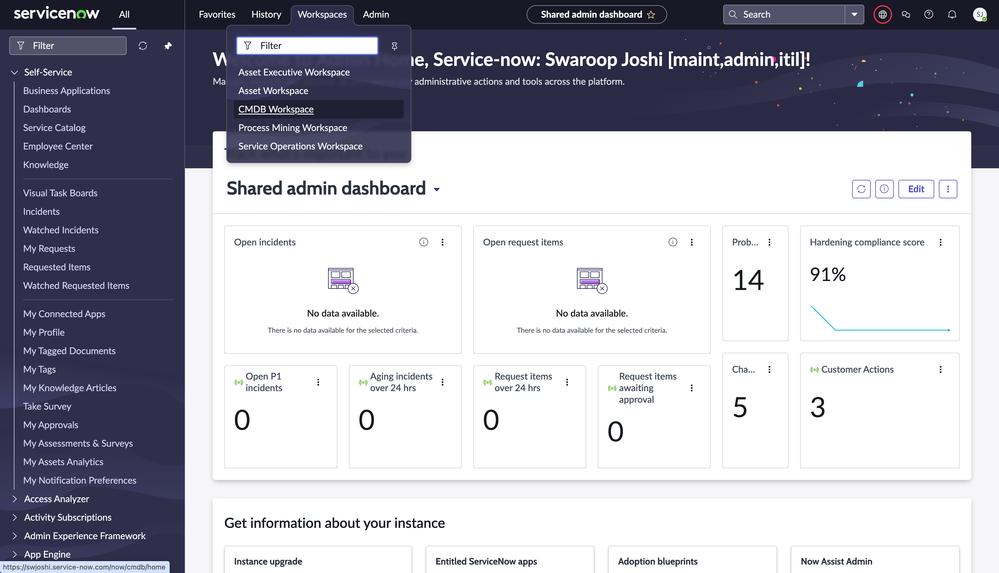999x573 pixels.
Task: Favorite the Shared admin dashboard star
Action: [x=651, y=15]
